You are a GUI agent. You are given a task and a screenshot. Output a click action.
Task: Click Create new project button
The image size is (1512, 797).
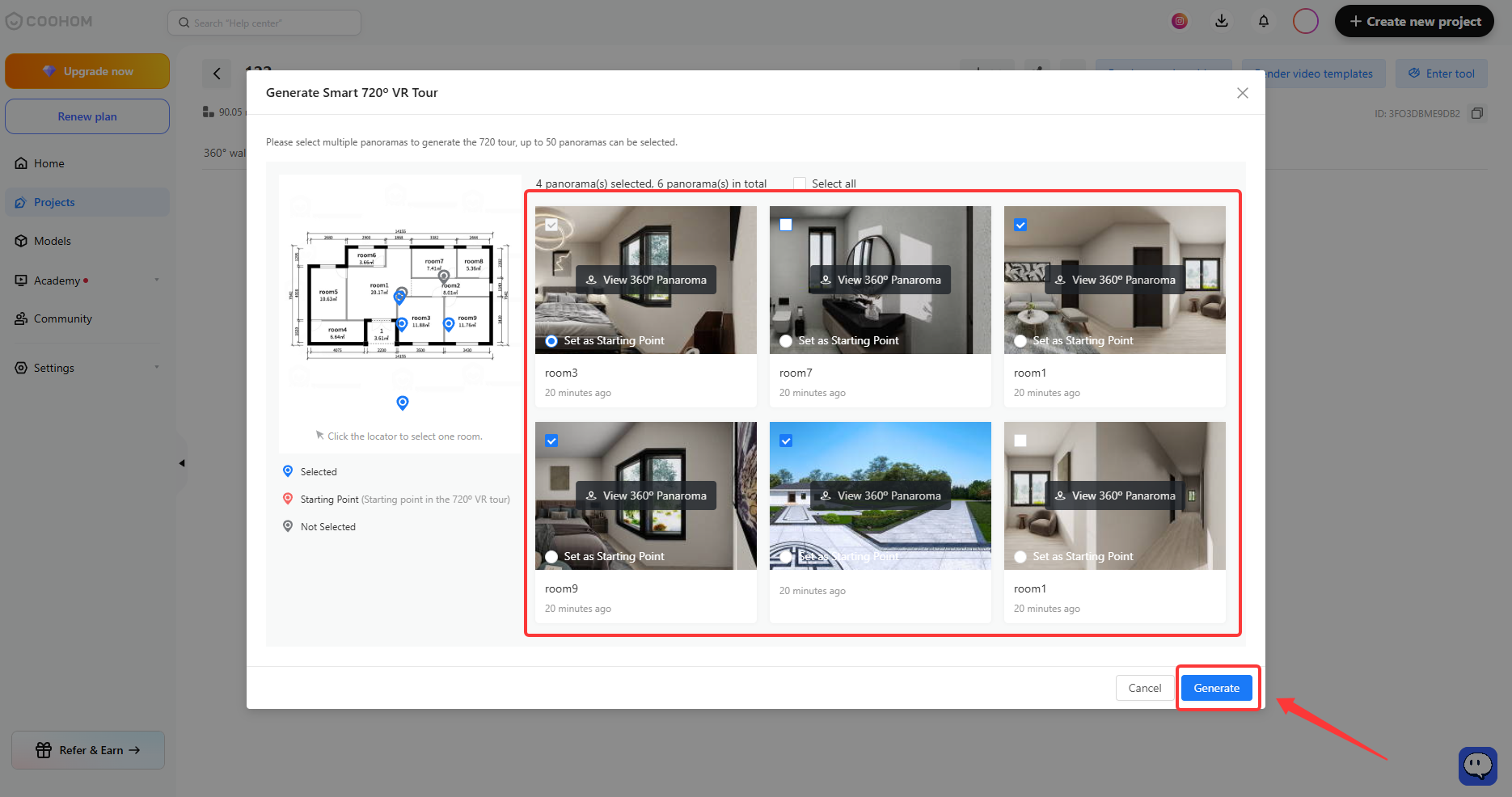coord(1414,21)
